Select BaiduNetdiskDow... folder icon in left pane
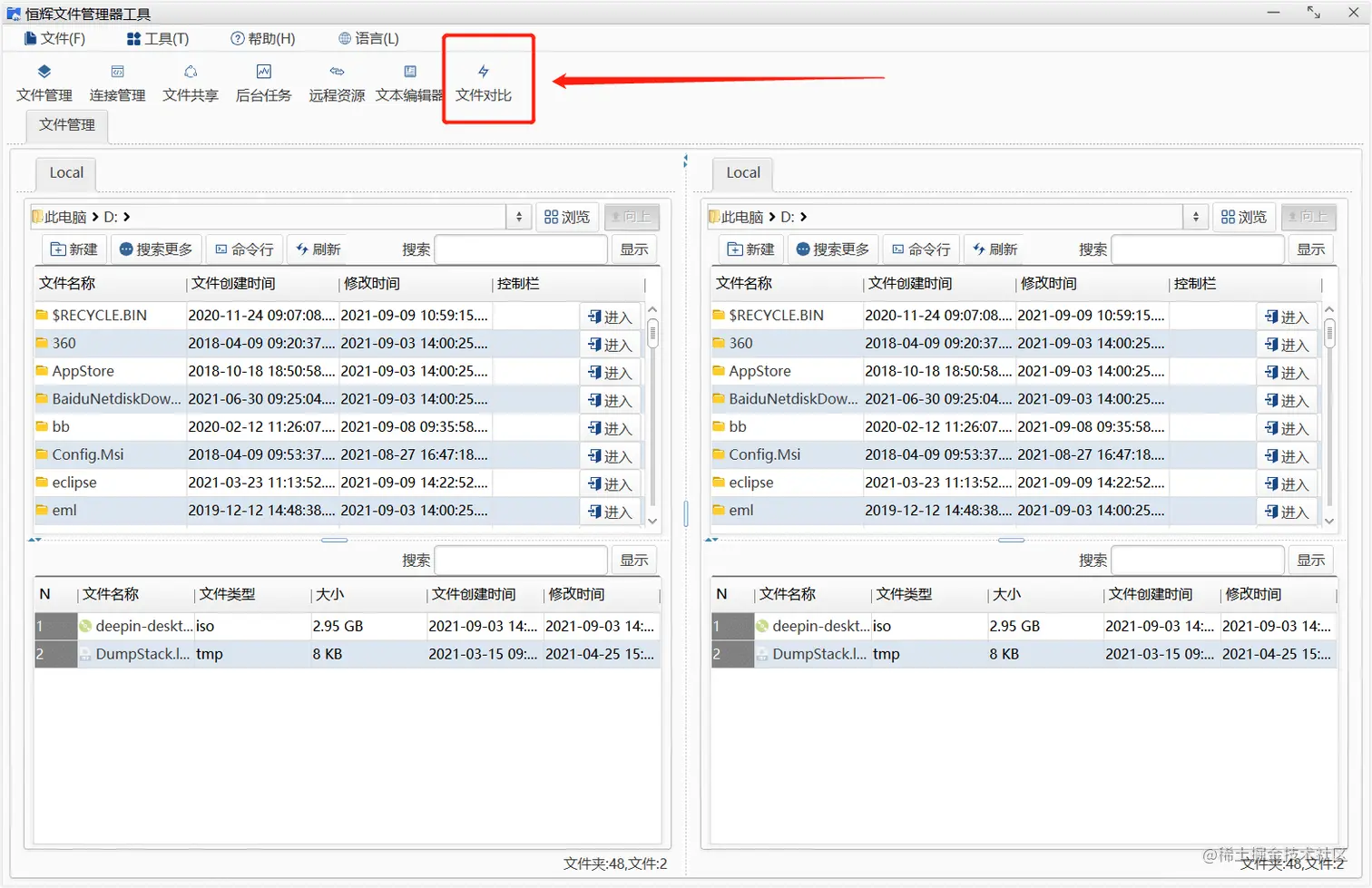This screenshot has width=1372, height=888. click(x=42, y=399)
